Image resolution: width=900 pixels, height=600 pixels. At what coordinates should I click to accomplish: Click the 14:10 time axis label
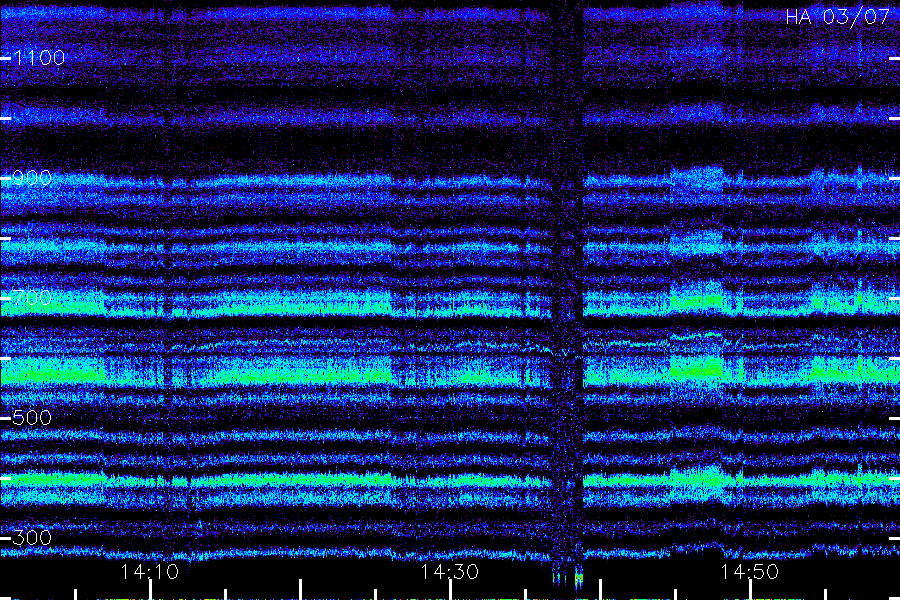coord(150,572)
